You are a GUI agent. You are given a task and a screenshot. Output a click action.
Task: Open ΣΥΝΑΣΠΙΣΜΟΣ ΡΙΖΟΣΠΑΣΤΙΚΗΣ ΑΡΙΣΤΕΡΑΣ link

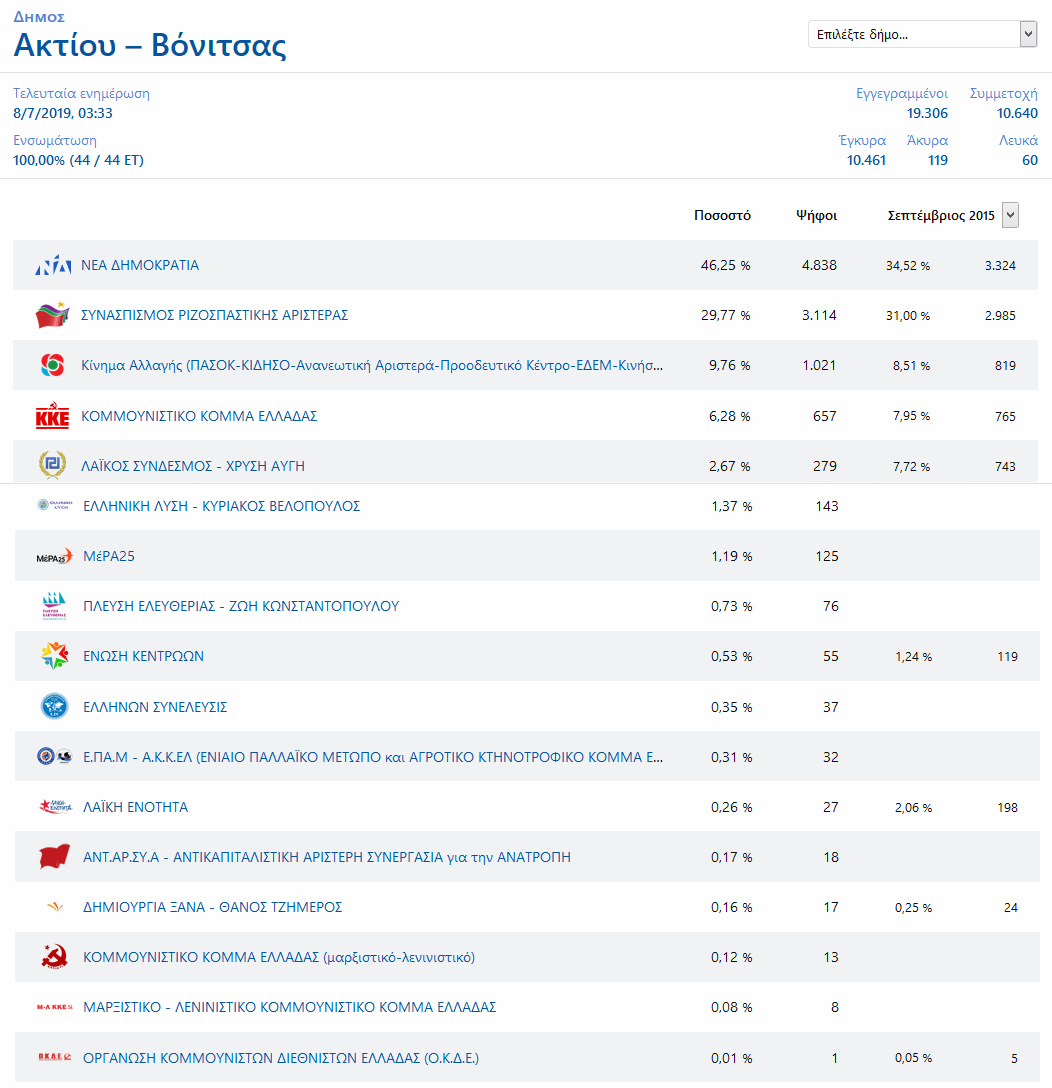[214, 315]
